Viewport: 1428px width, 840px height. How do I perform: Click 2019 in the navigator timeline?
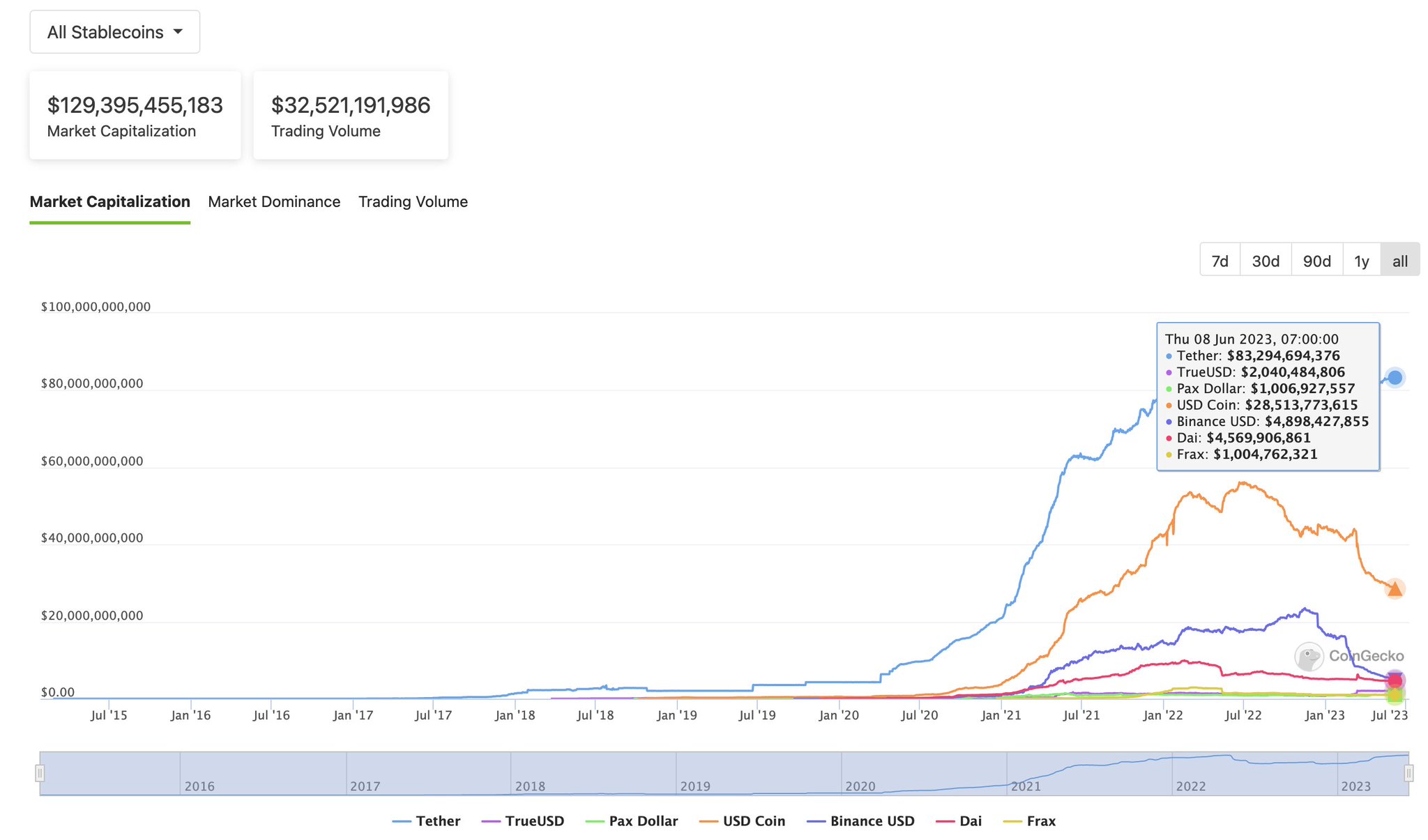[x=695, y=786]
